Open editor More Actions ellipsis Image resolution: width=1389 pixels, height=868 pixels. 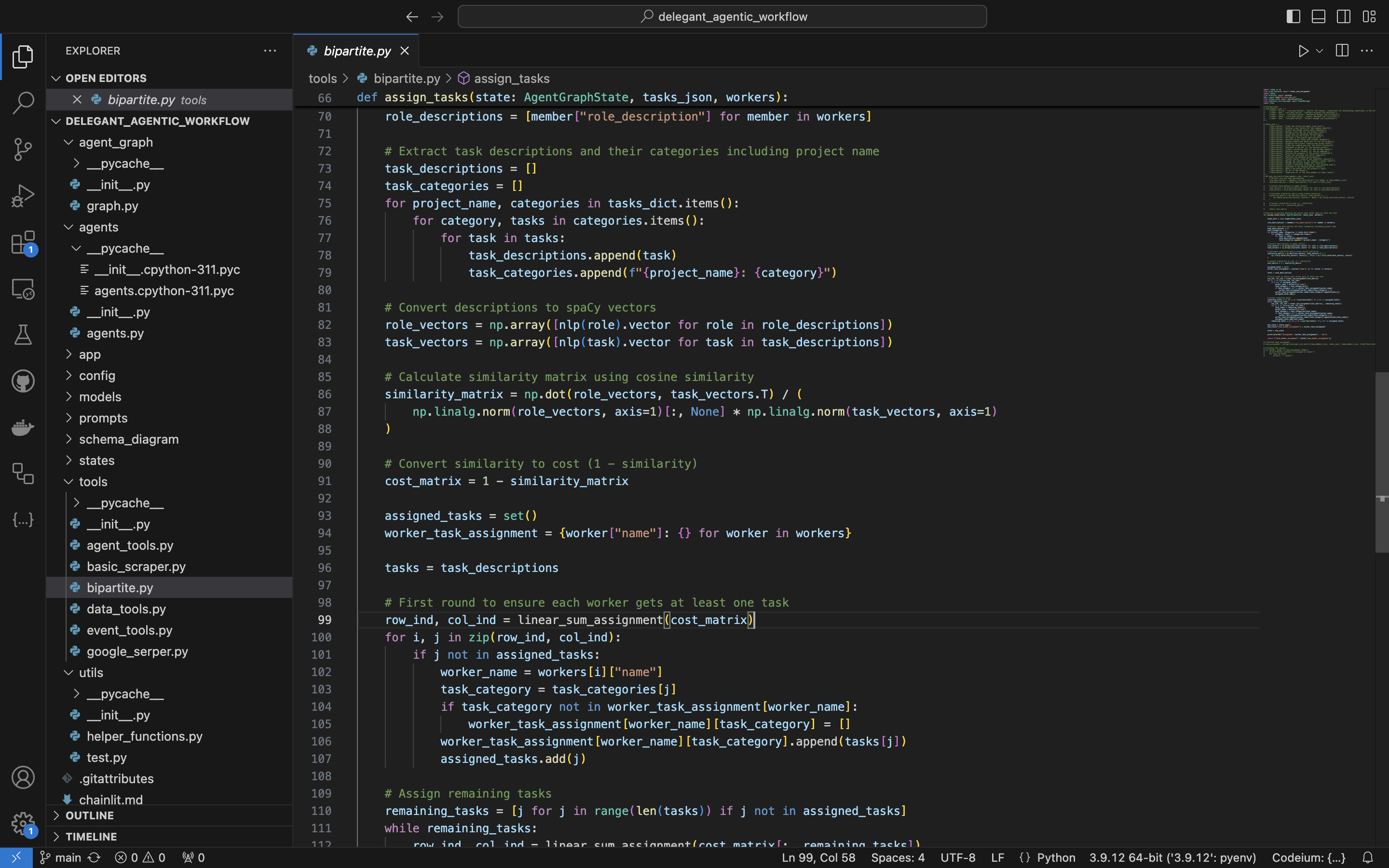click(x=1367, y=51)
